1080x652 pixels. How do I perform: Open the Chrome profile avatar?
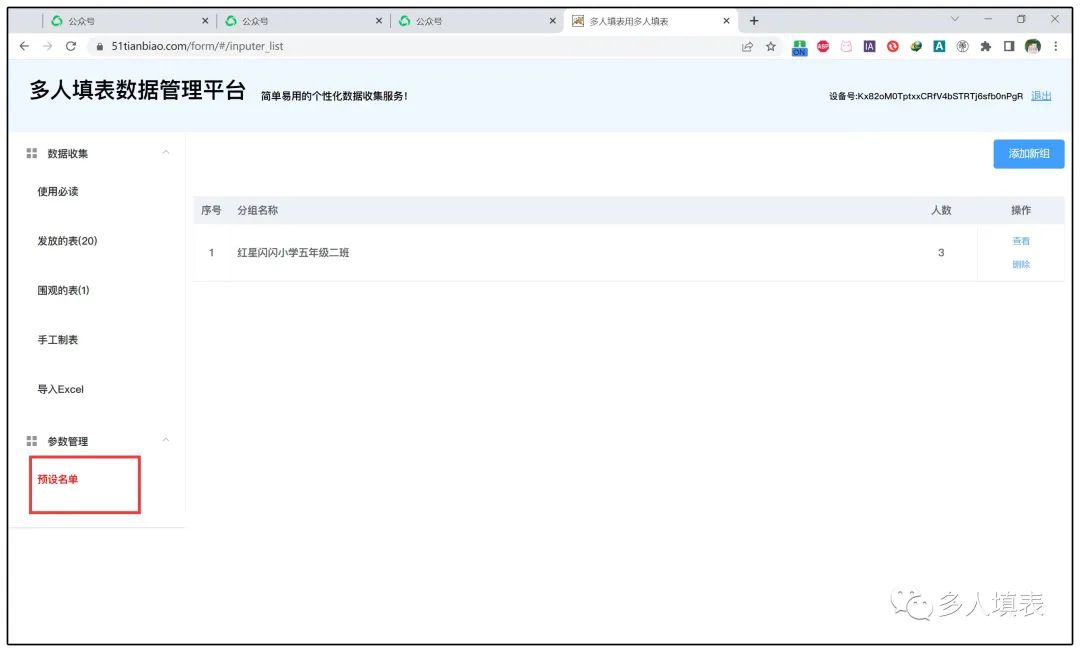pos(1032,46)
